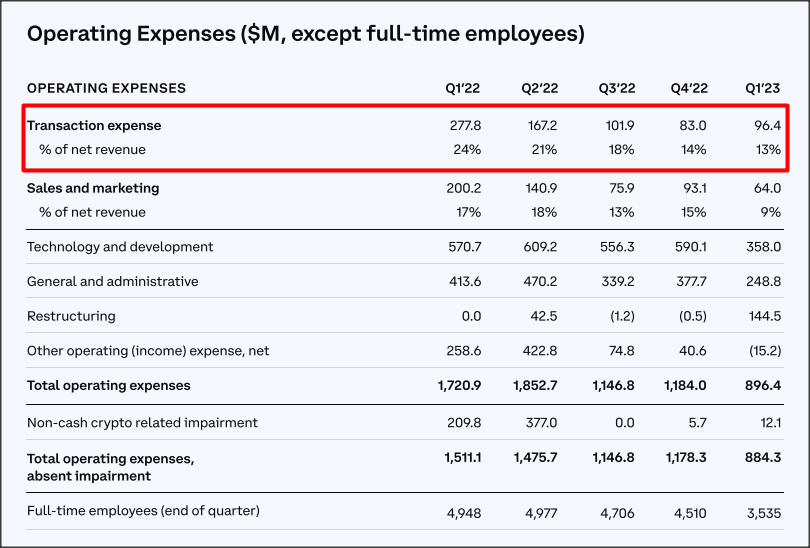This screenshot has width=810, height=548.
Task: Click the Q3'22 column header
Action: point(617,88)
